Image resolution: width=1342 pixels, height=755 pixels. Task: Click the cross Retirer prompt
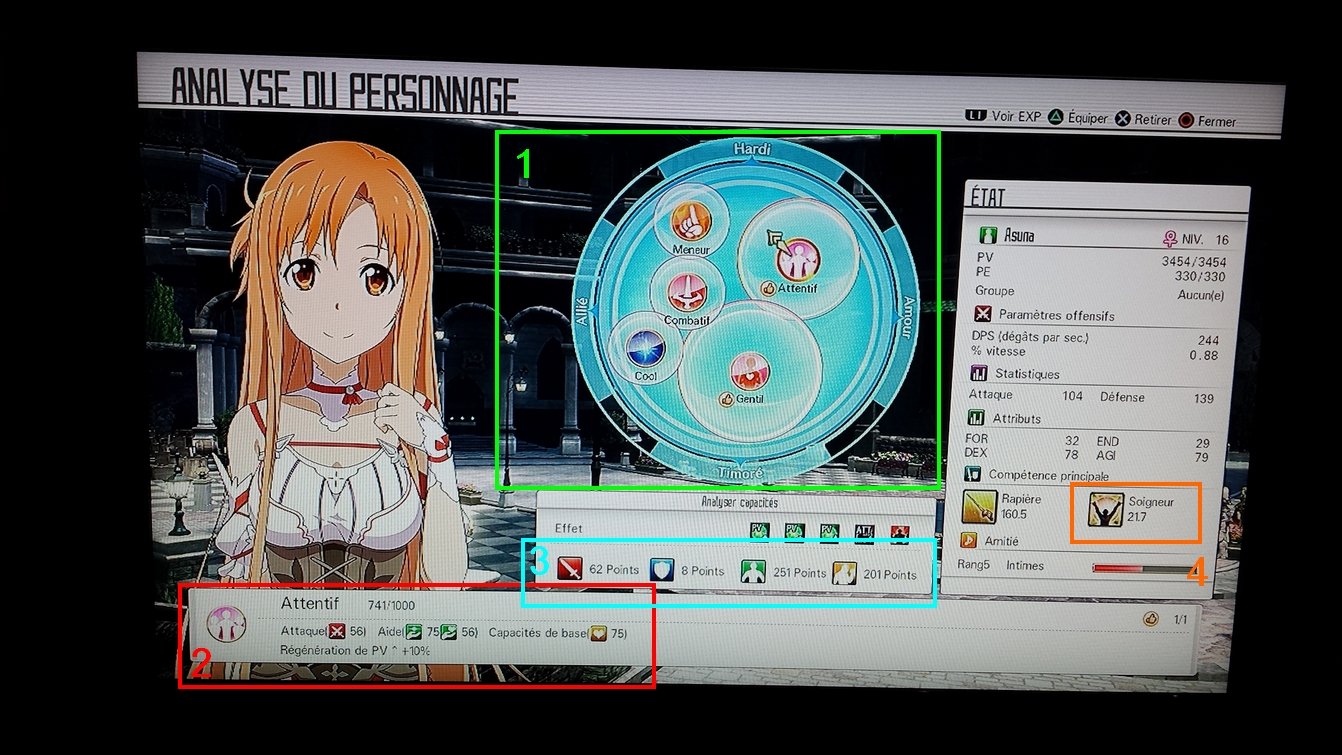1143,119
